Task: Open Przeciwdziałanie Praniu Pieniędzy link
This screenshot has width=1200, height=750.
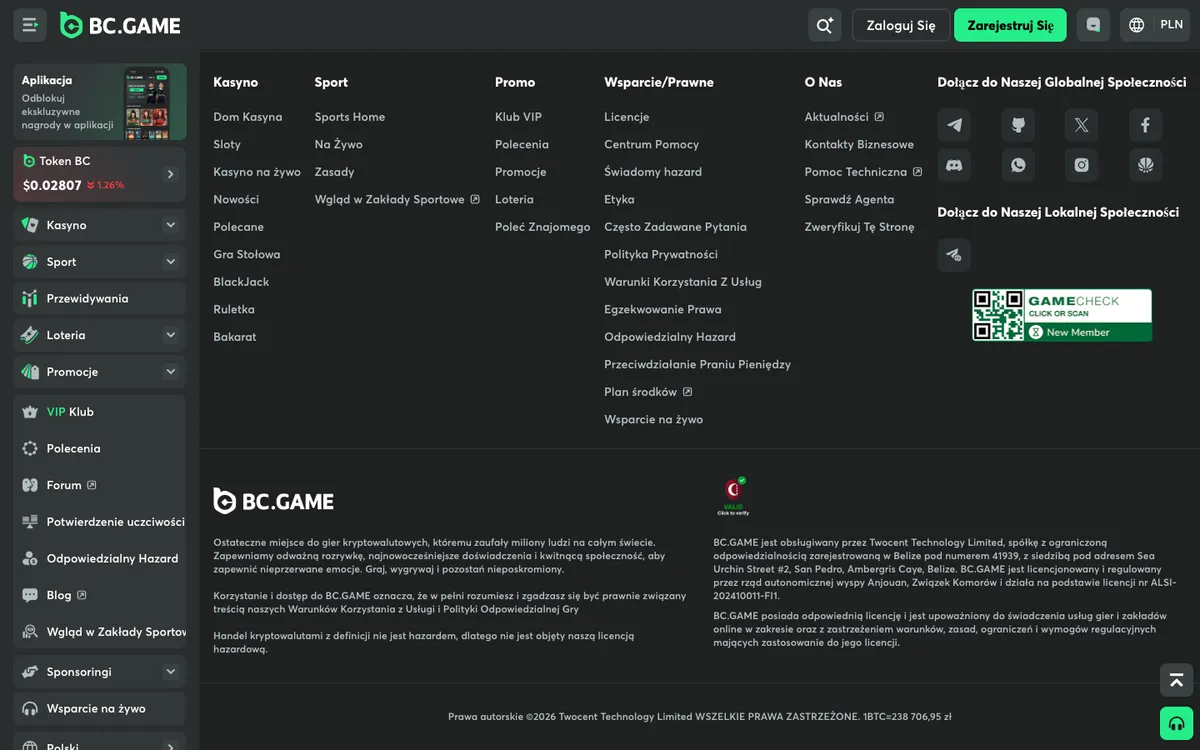Action: 698,364
